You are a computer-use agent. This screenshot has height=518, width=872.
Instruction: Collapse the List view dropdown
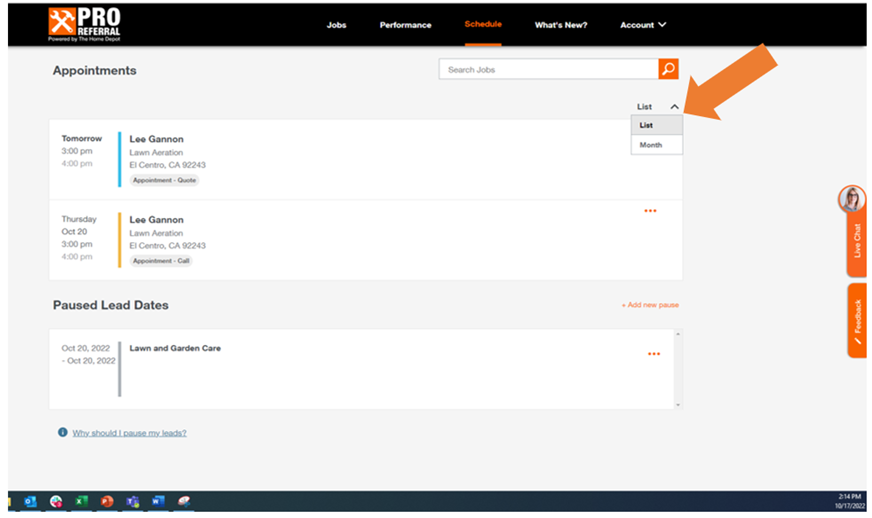coord(658,106)
